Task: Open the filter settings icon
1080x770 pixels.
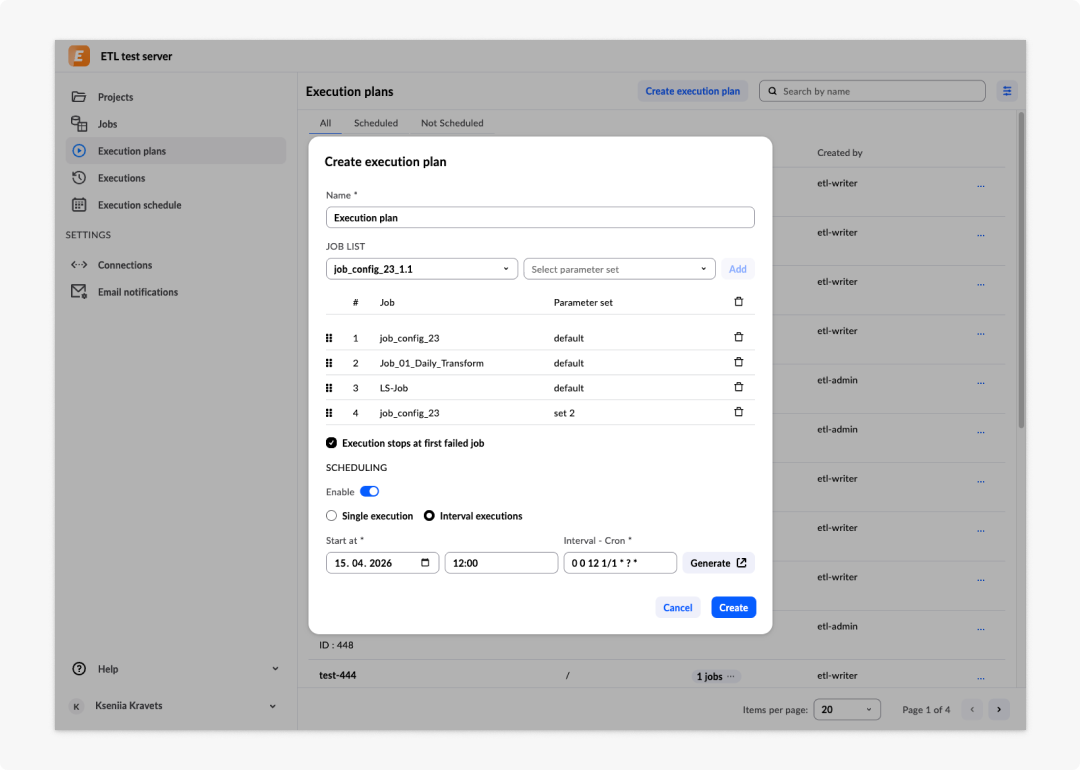Action: (1007, 91)
